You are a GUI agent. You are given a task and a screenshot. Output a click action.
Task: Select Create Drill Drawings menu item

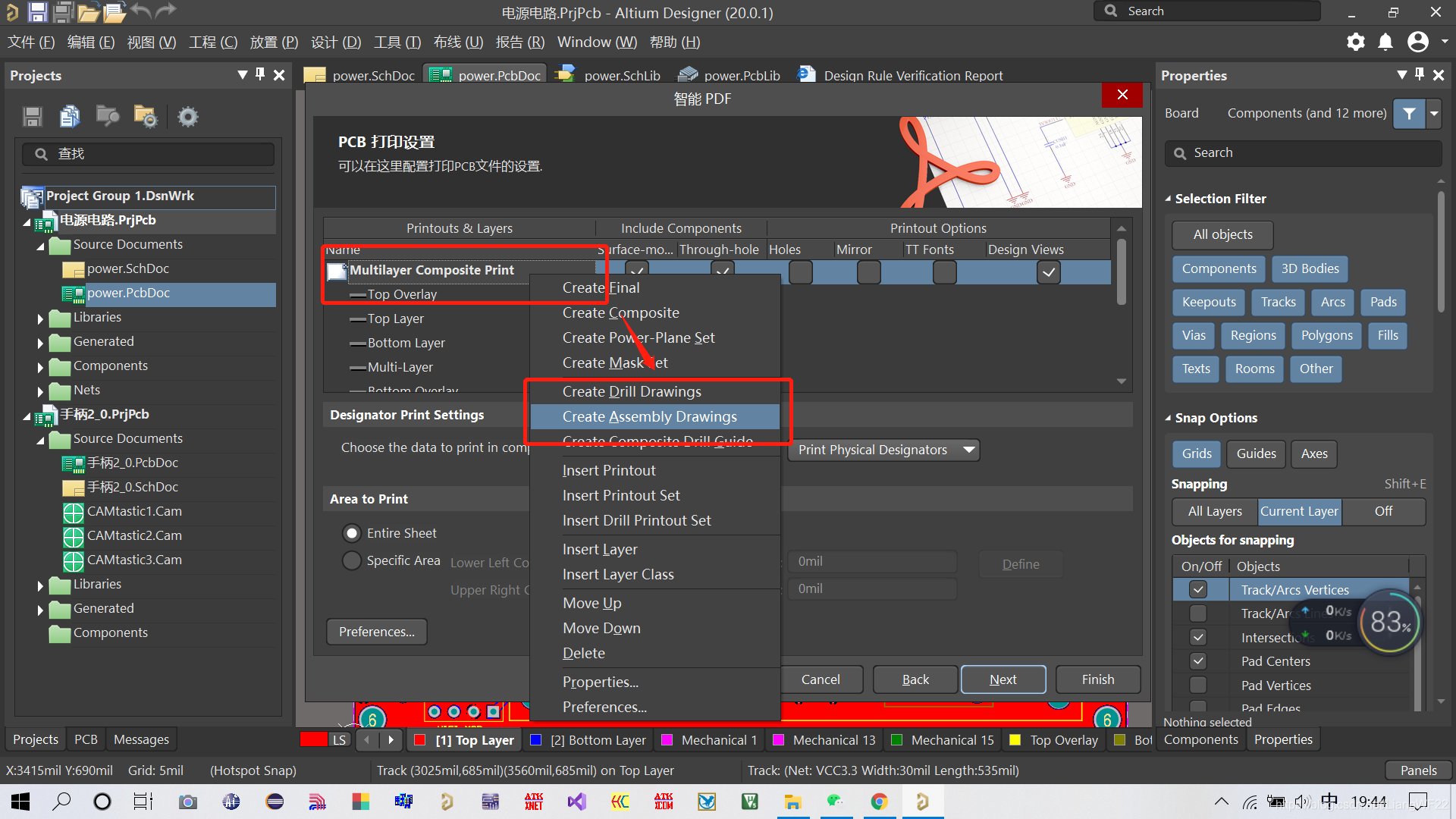click(x=631, y=390)
